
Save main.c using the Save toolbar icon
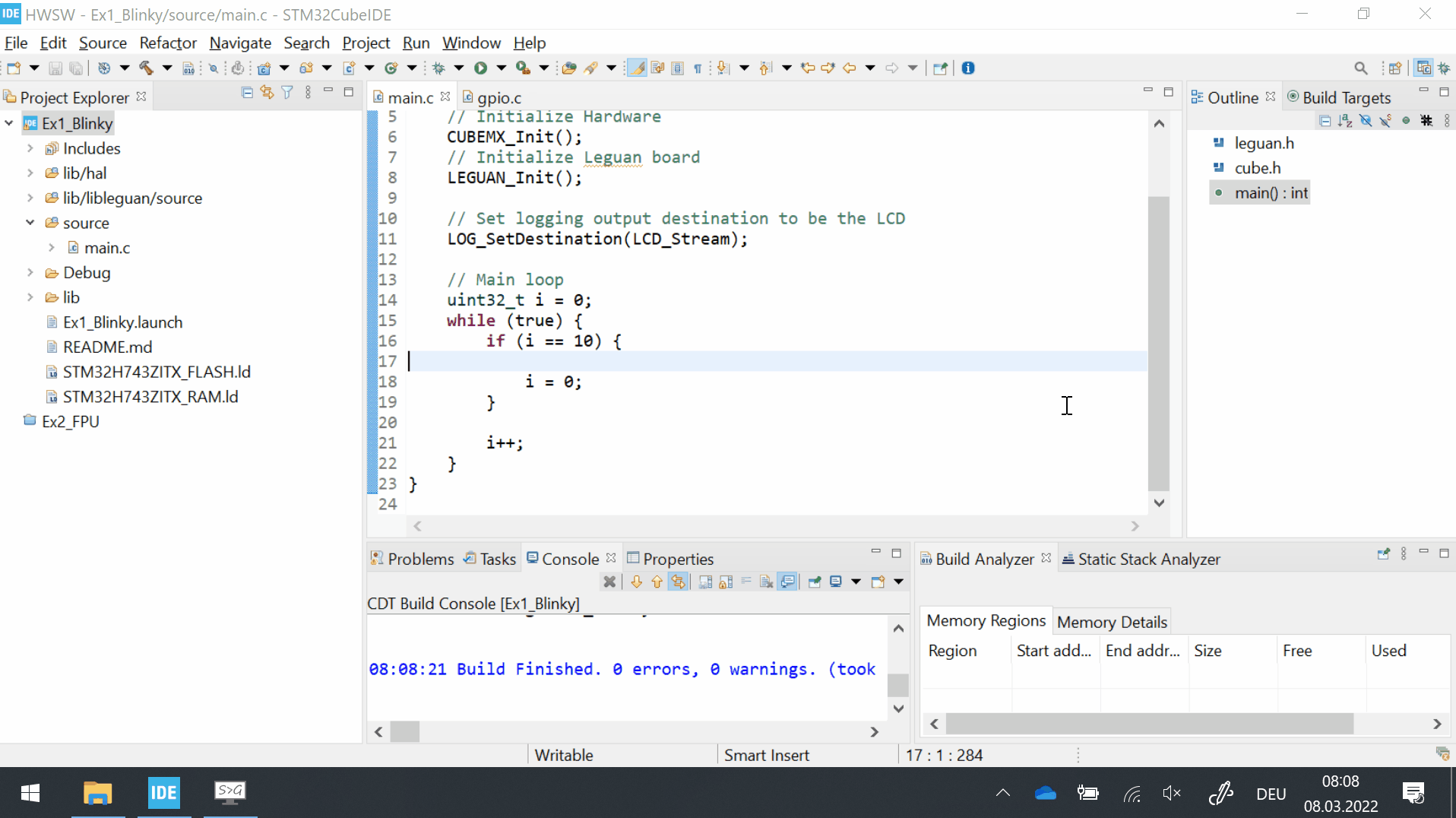56,68
